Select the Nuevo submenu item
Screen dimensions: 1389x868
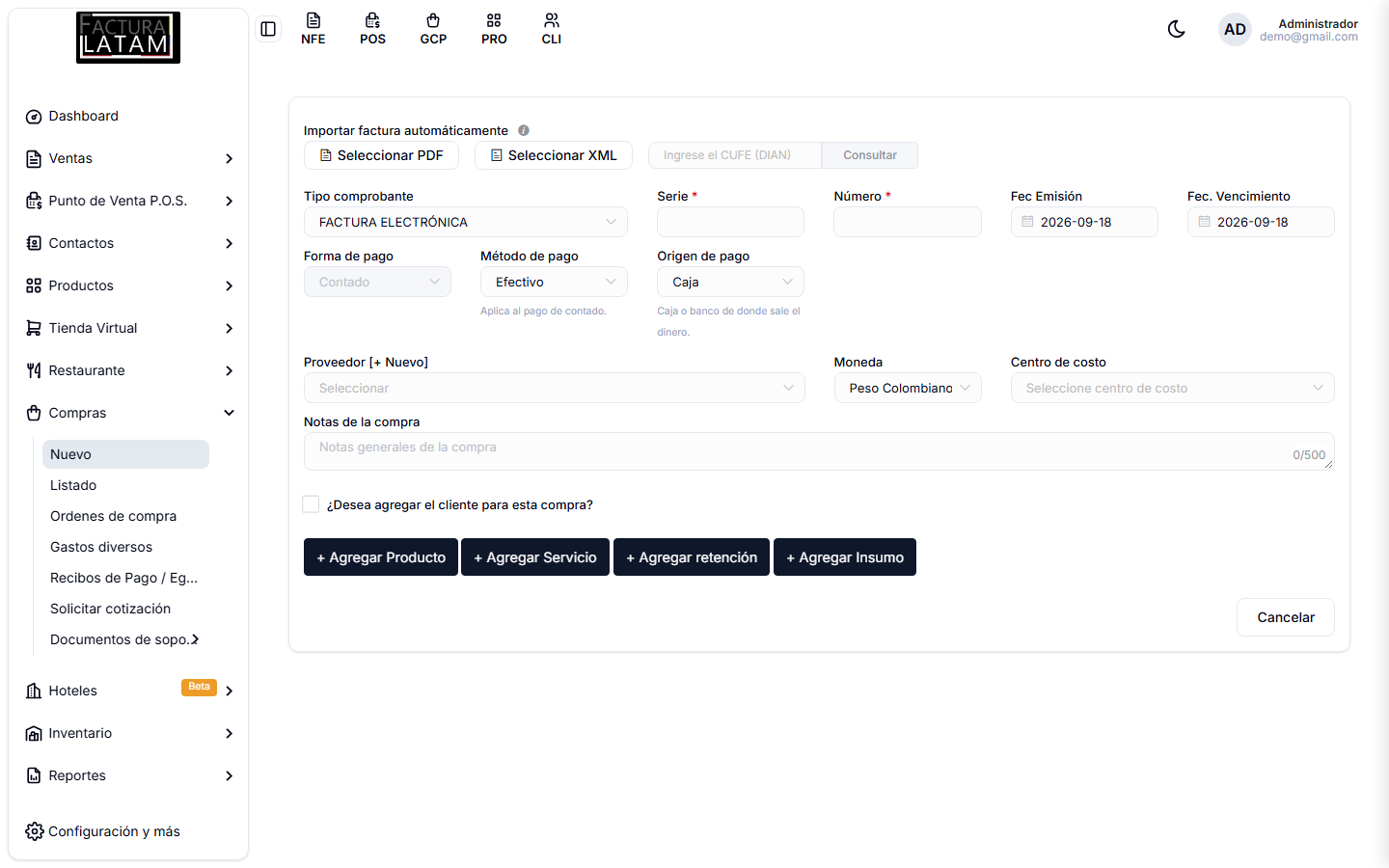point(125,454)
